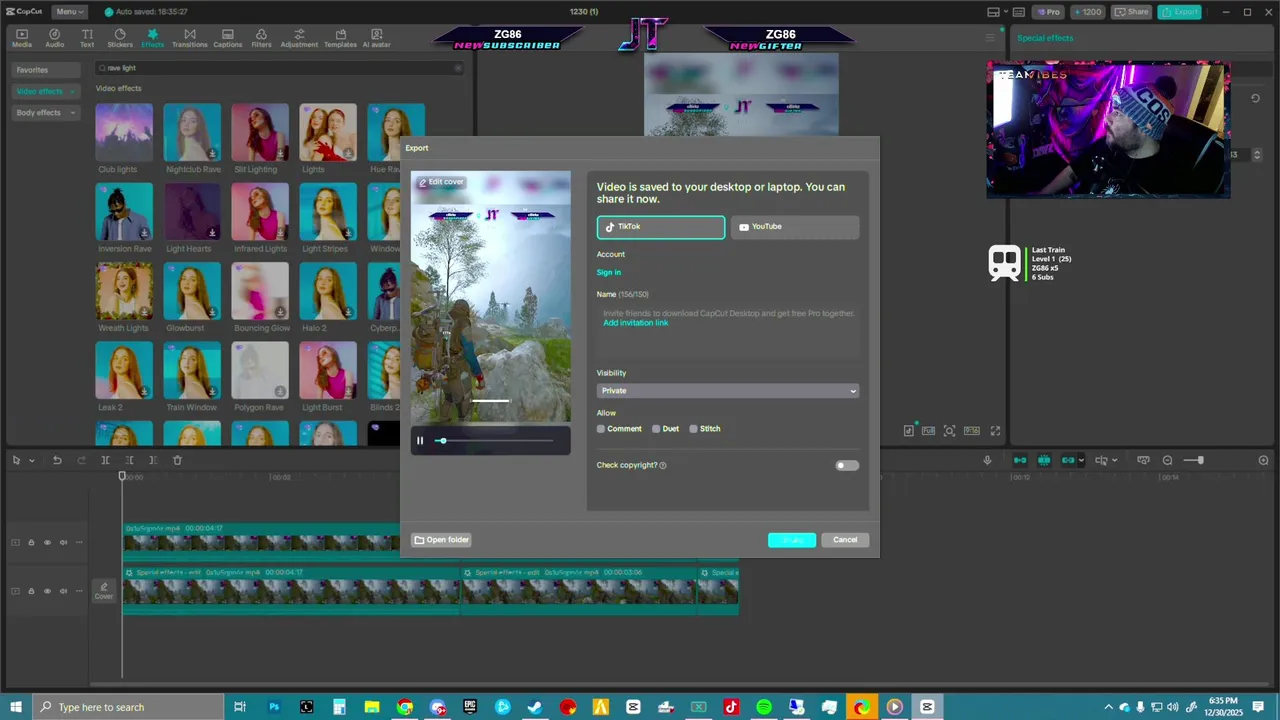The image size is (1280, 720).
Task: Open the Templates panel tab
Action: 340,38
